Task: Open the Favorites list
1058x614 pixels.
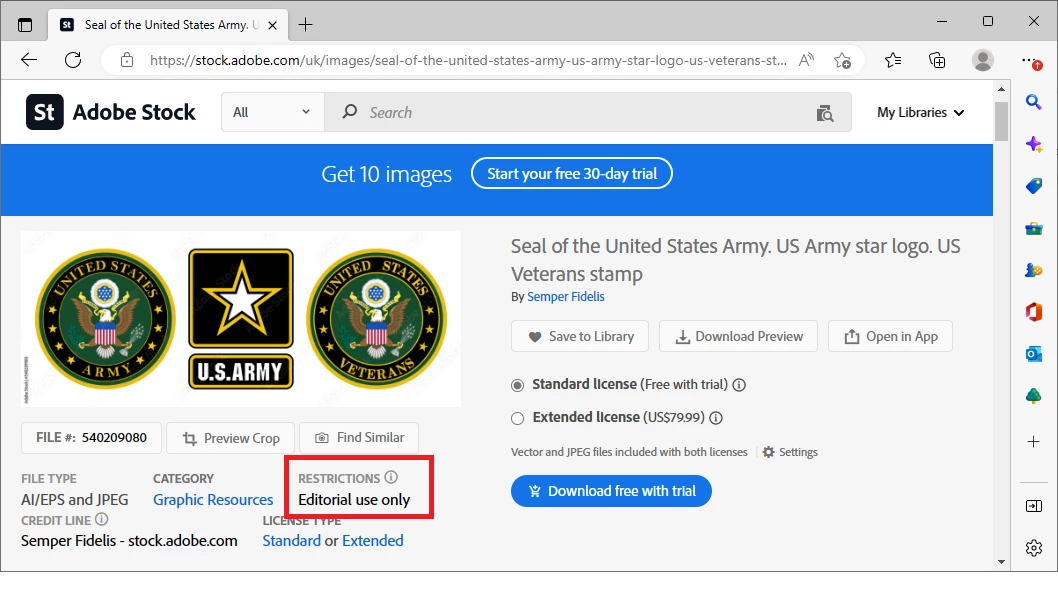Action: click(x=893, y=60)
